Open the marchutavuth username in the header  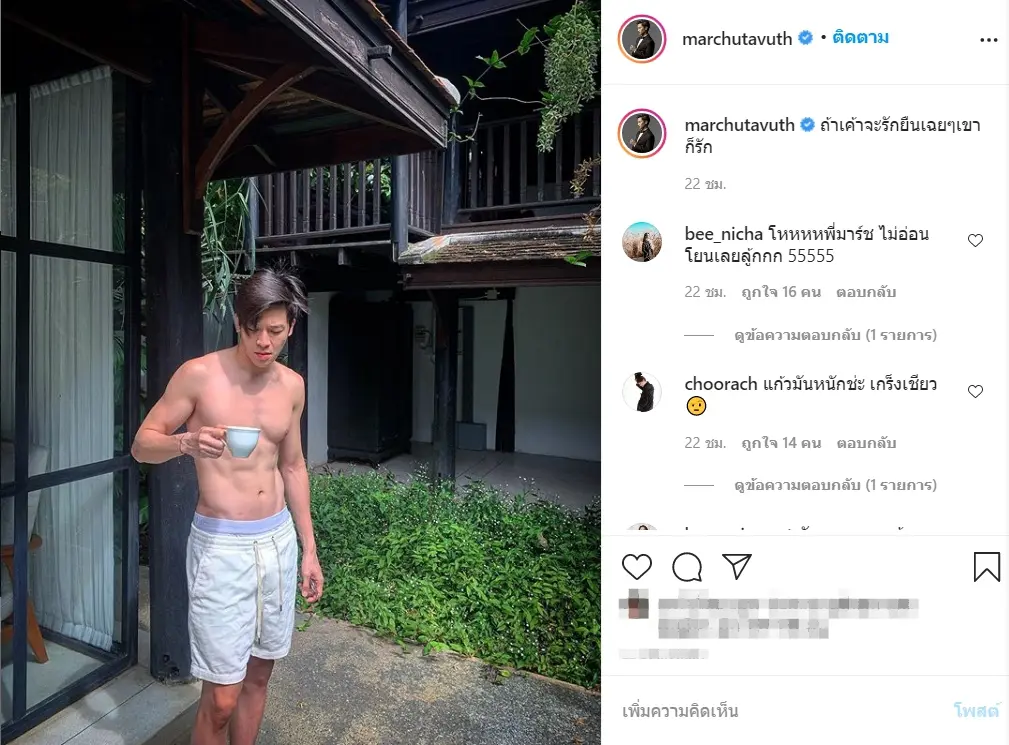point(736,39)
